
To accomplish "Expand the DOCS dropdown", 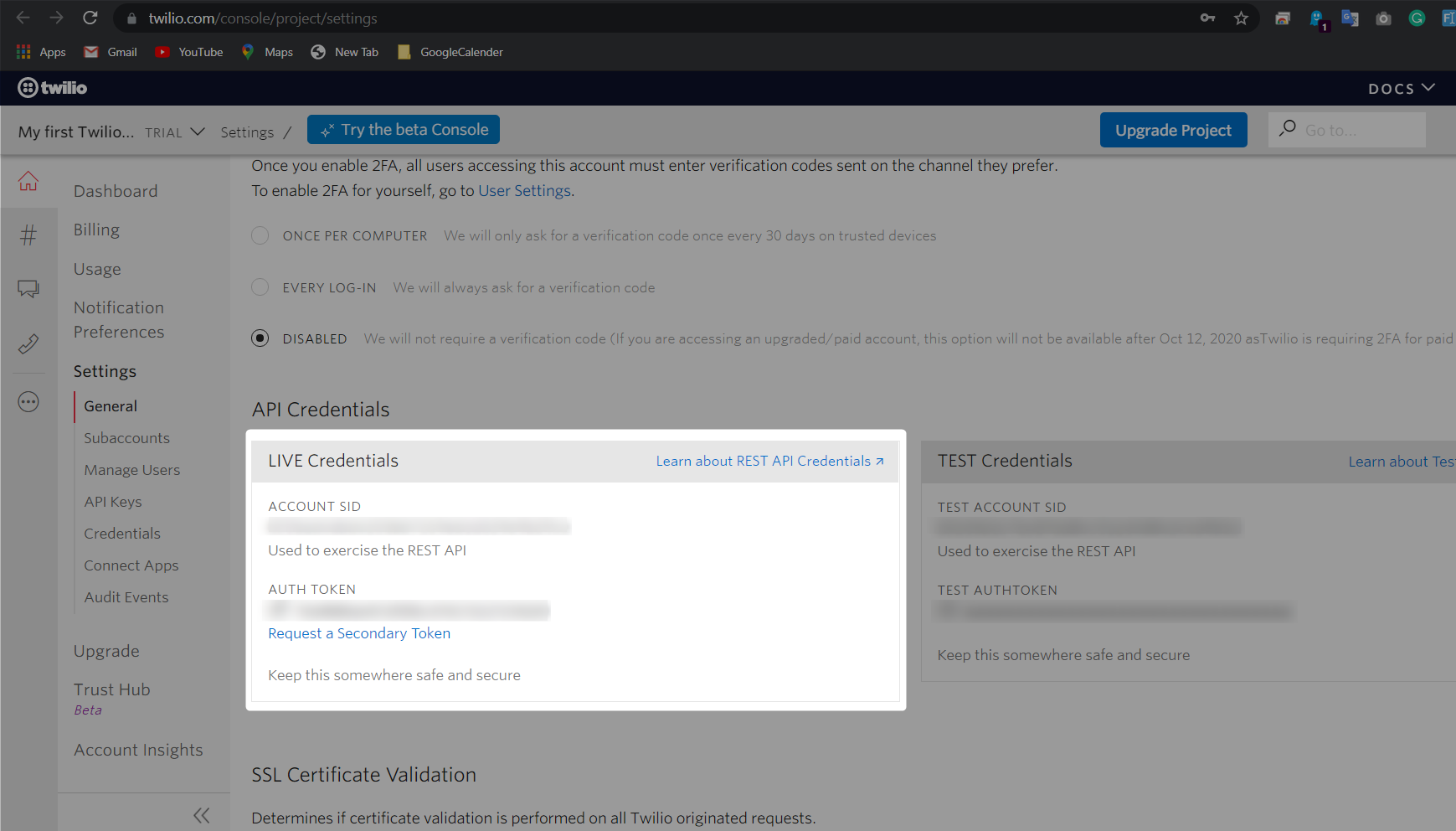I will (1402, 88).
